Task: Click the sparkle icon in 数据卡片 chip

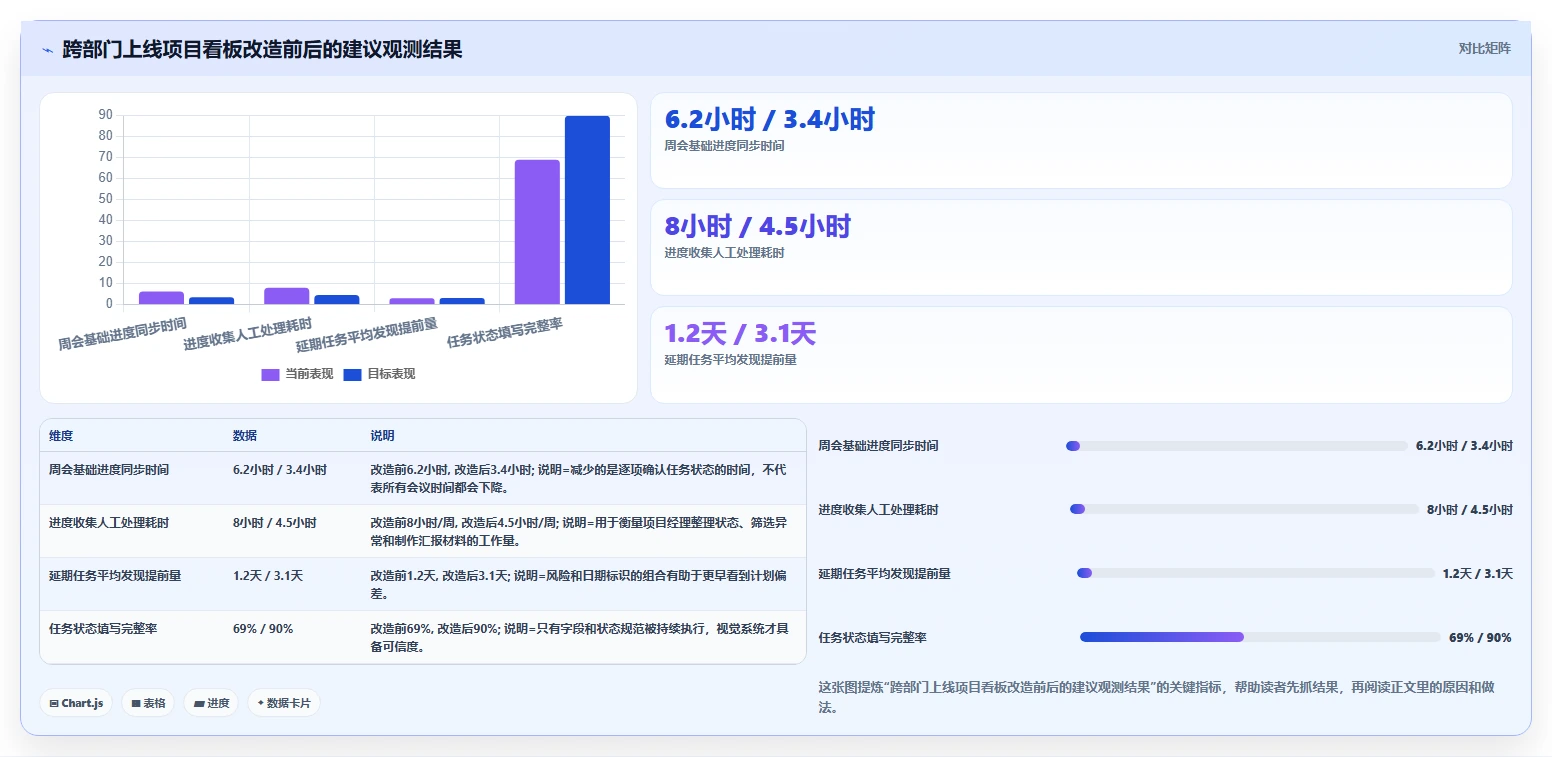Action: (x=260, y=703)
